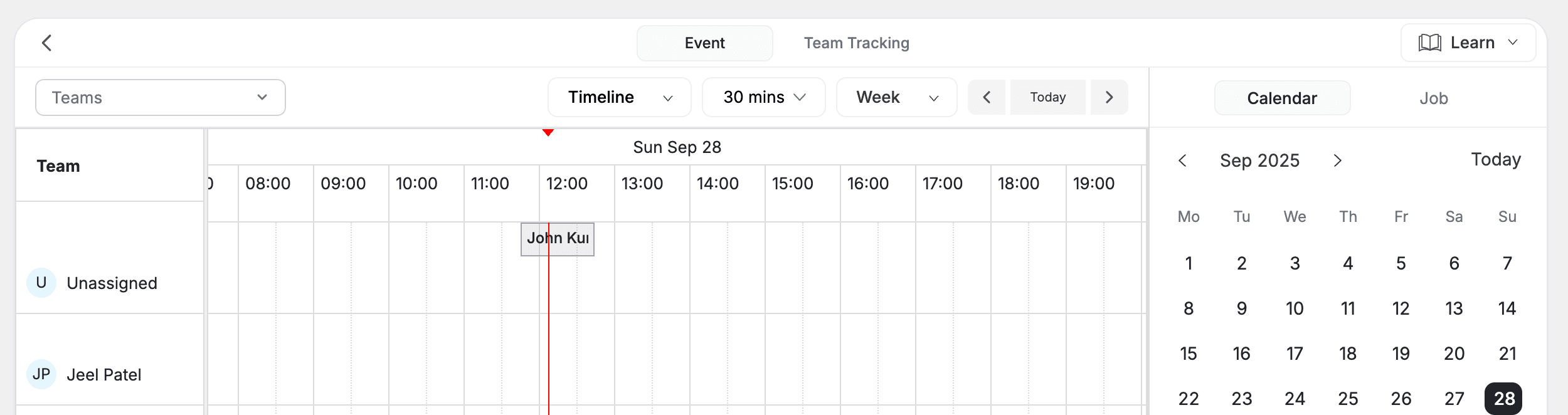This screenshot has height=415, width=1568.
Task: Open the Week range dropdown
Action: click(x=896, y=97)
